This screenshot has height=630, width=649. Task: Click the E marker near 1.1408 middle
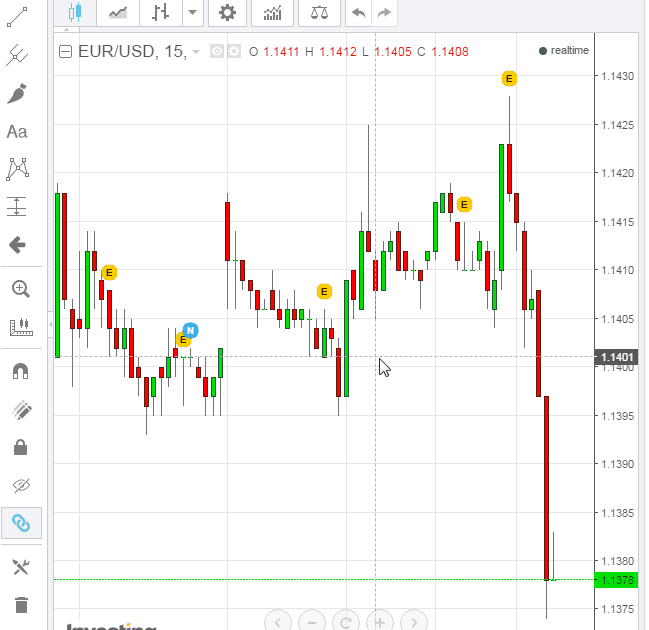tap(324, 292)
